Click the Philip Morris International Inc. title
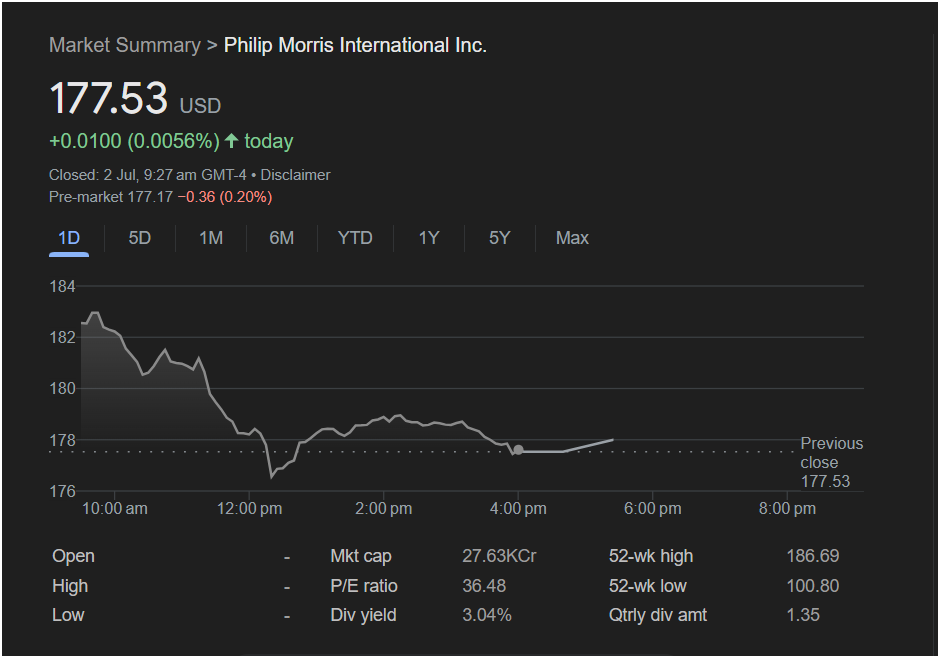The image size is (940, 658). click(355, 45)
